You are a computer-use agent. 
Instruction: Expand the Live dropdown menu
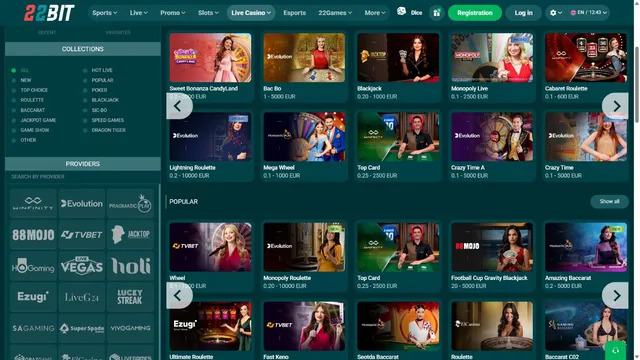coord(138,13)
